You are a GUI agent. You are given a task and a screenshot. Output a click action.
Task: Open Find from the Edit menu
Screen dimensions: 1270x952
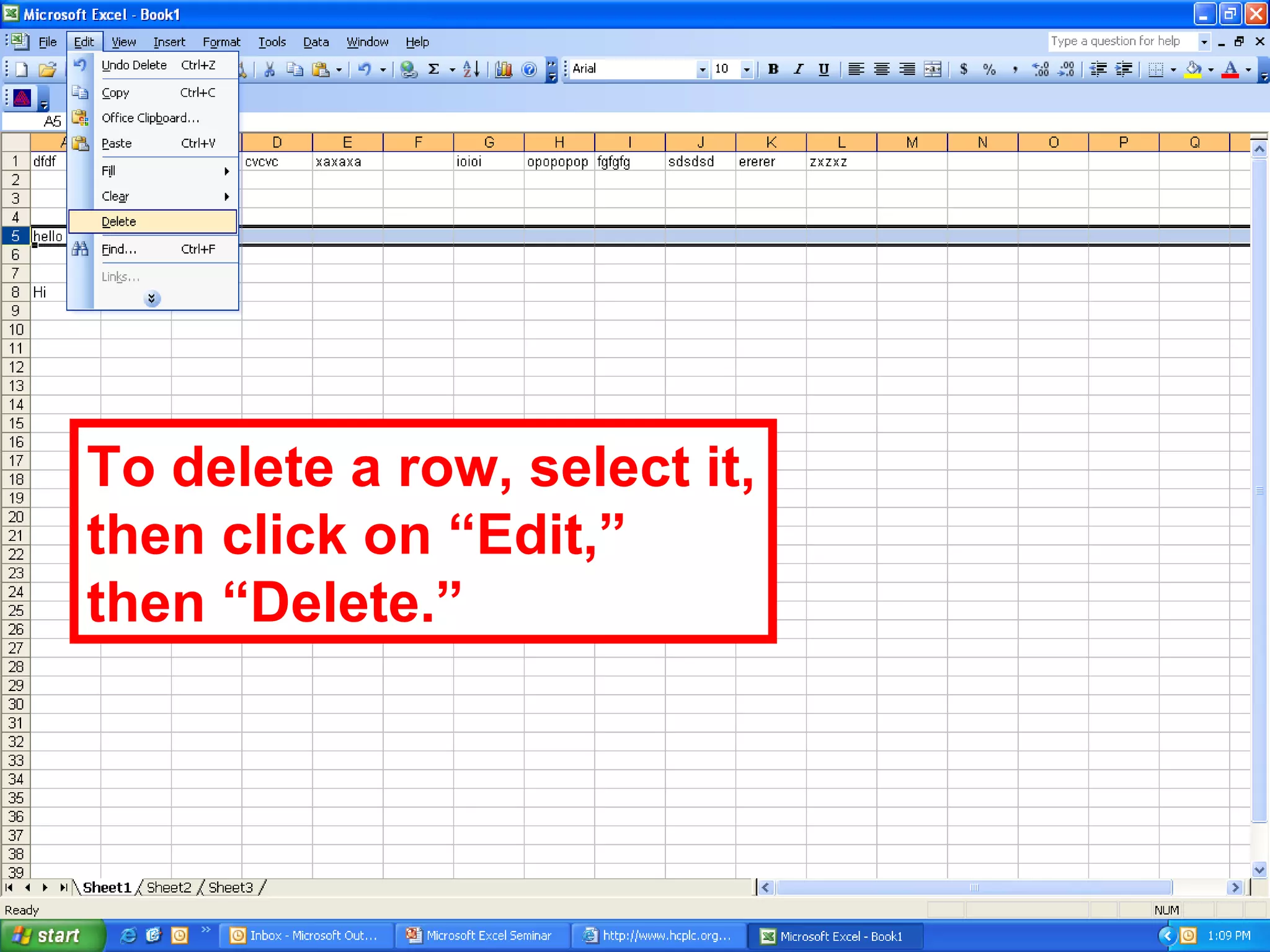pos(153,249)
